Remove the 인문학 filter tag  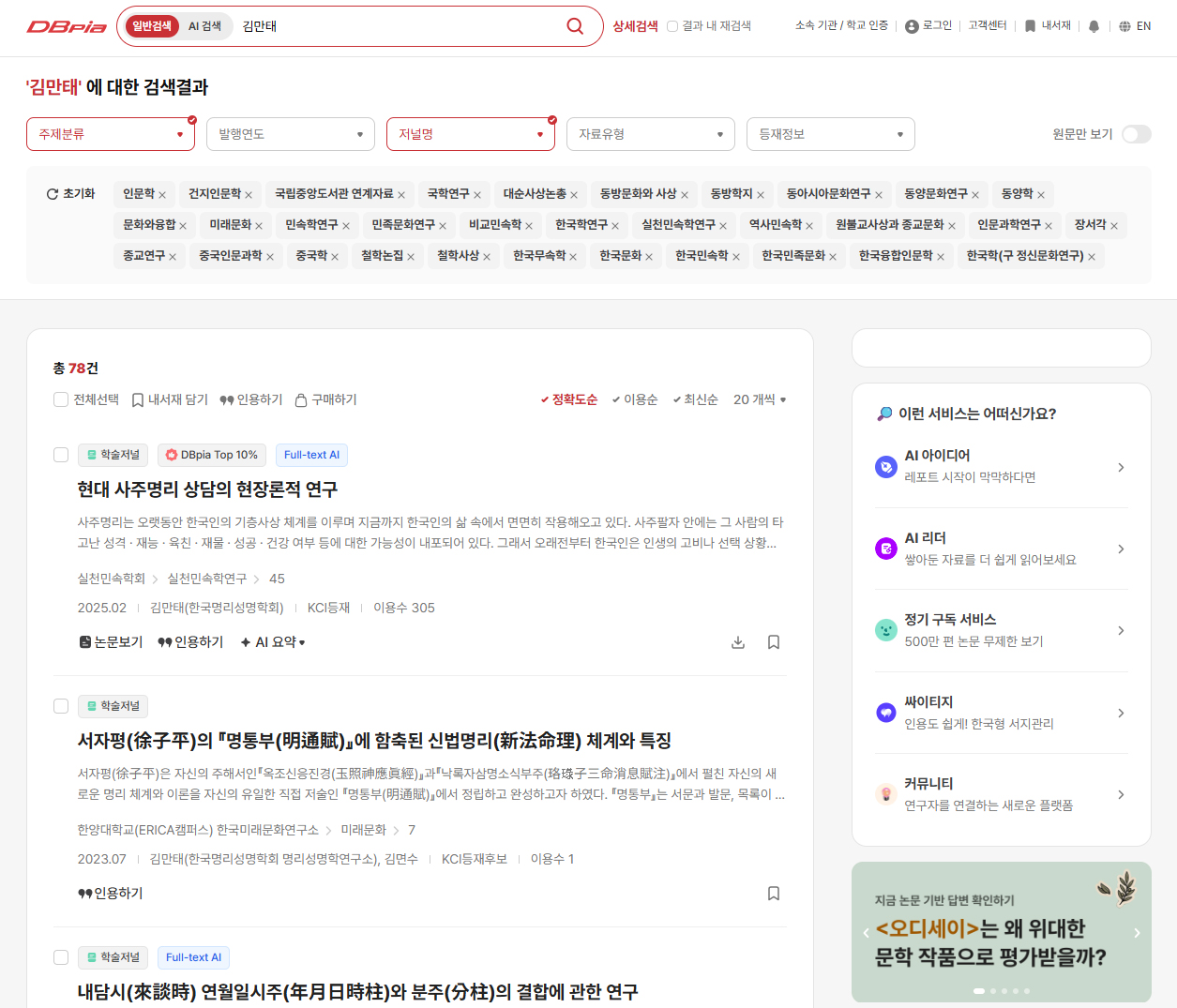162,195
